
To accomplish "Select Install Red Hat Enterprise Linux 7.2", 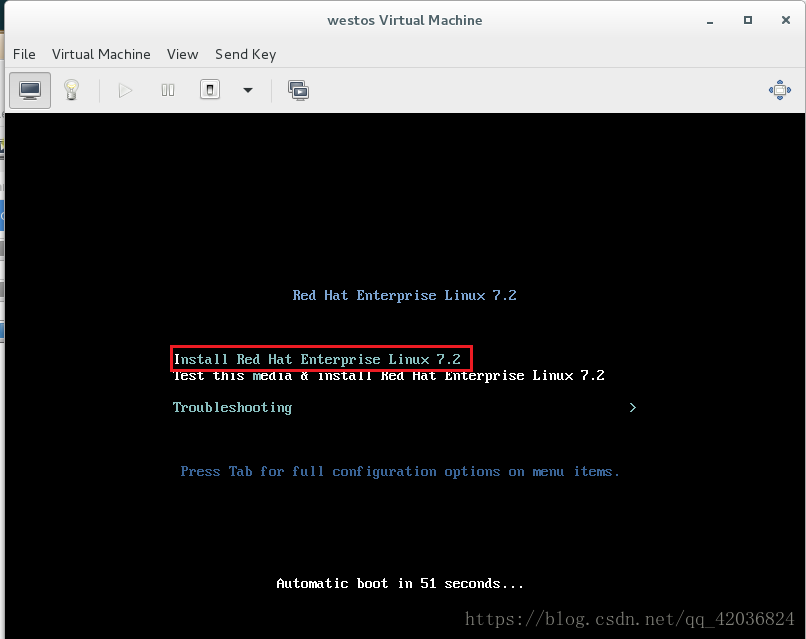I will point(317,359).
